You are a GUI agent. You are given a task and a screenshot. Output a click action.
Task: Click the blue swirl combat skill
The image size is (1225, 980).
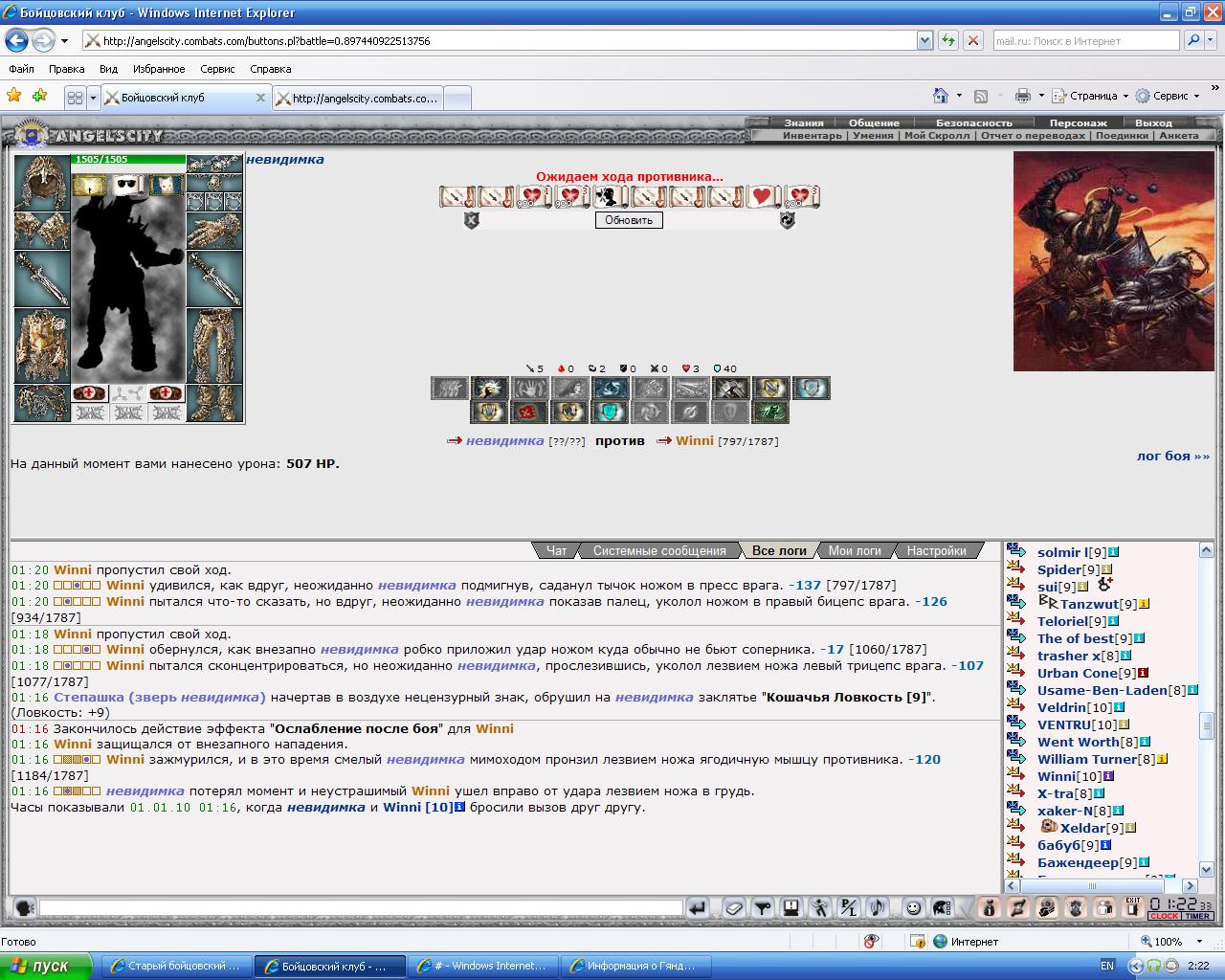tap(611, 388)
